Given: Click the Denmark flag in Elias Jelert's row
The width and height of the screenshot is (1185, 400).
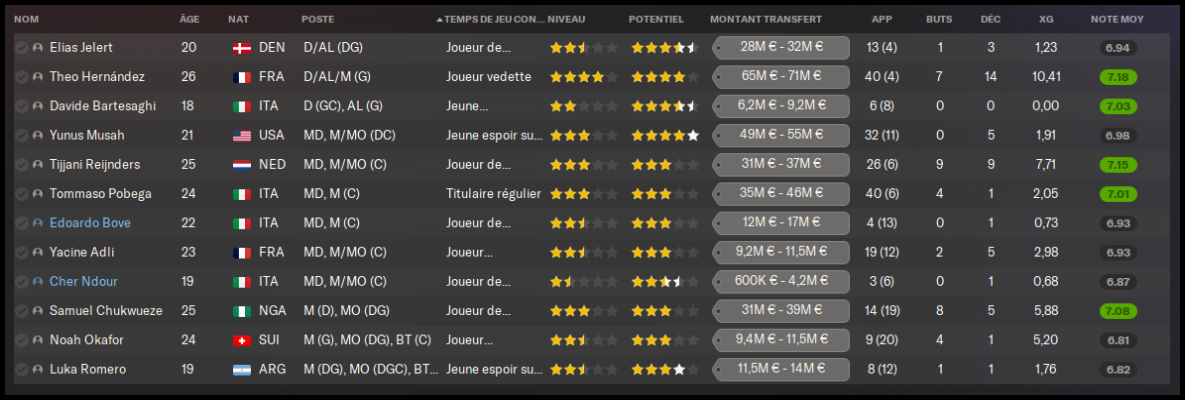Looking at the screenshot, I should (241, 47).
